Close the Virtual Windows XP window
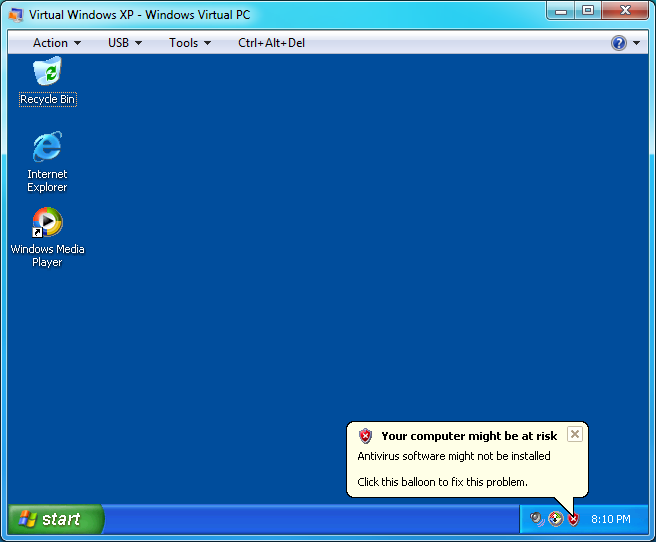The height and width of the screenshot is (542, 656). coord(625,11)
